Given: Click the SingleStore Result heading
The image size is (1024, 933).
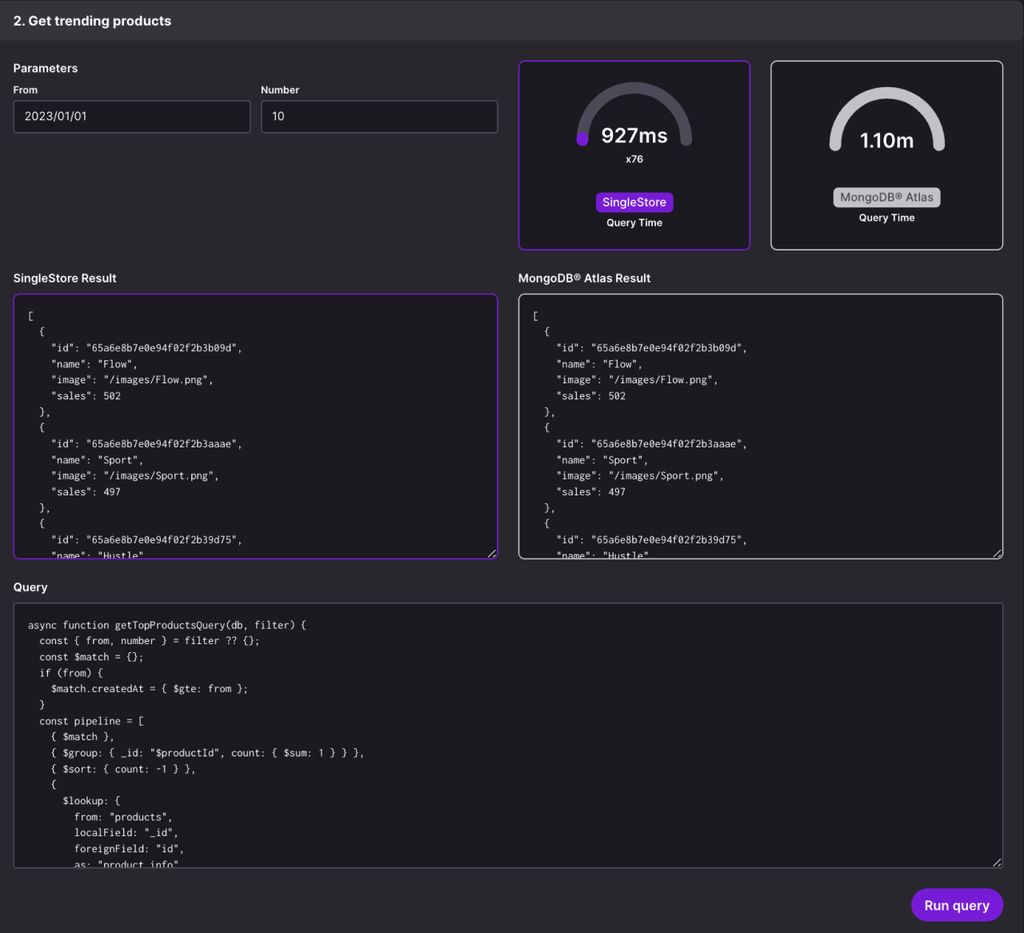Looking at the screenshot, I should pyautogui.click(x=65, y=278).
